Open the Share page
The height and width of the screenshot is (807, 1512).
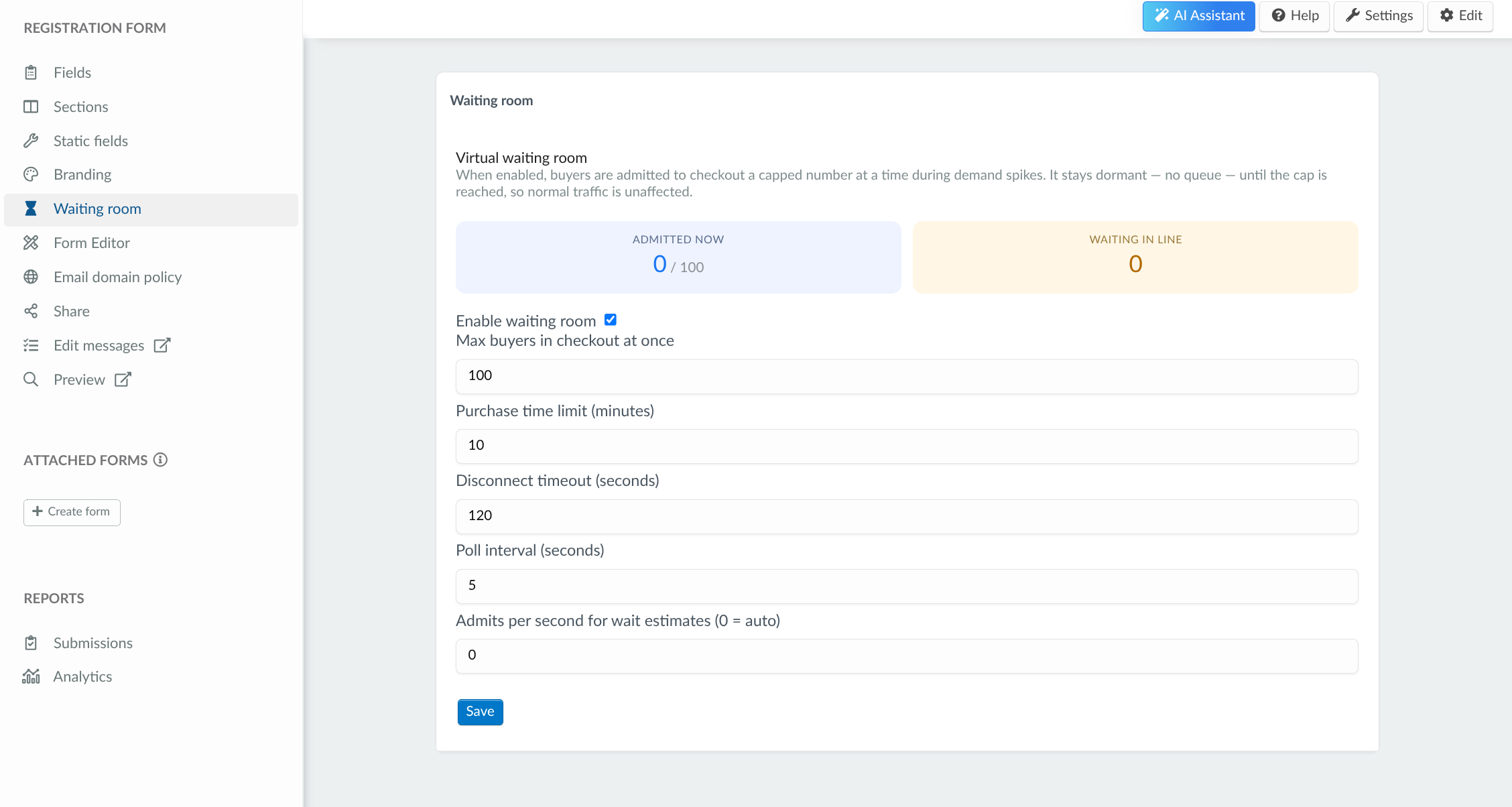pos(151,311)
